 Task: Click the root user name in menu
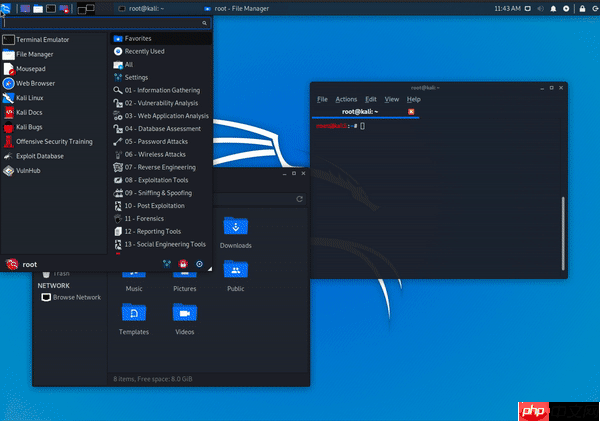click(29, 264)
